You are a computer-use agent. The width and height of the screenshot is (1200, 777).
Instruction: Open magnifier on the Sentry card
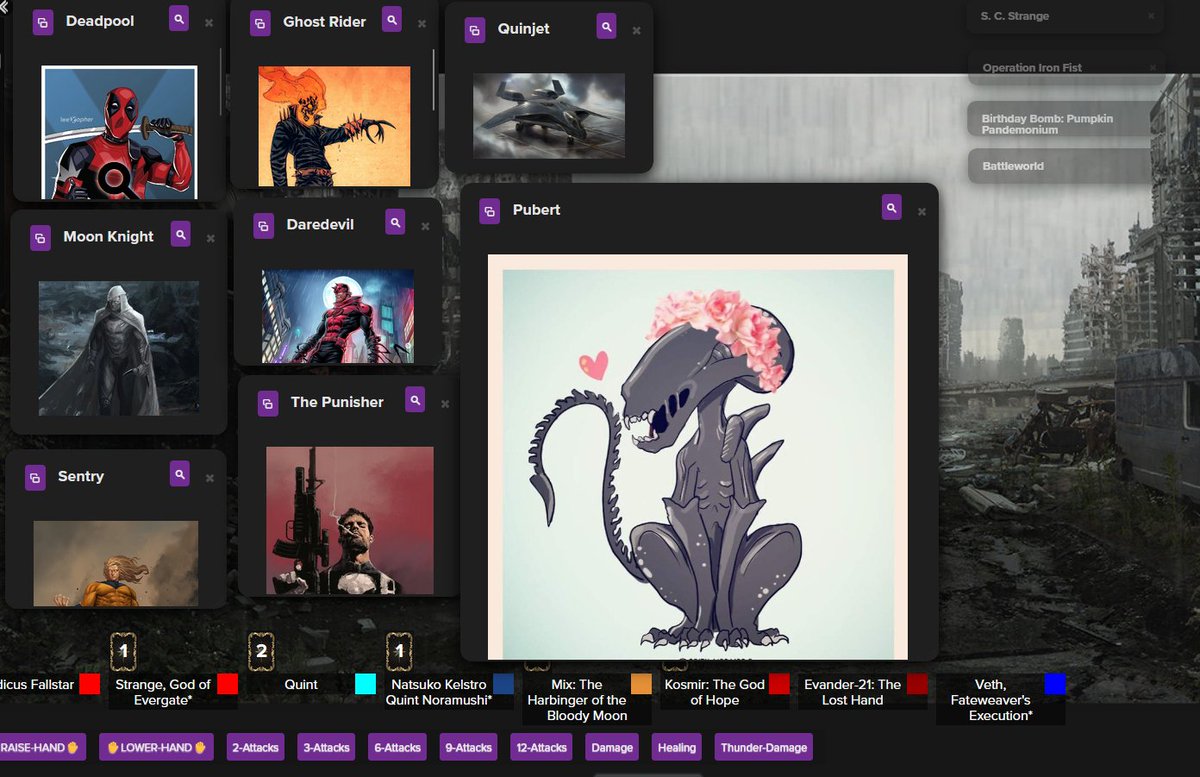coord(179,475)
